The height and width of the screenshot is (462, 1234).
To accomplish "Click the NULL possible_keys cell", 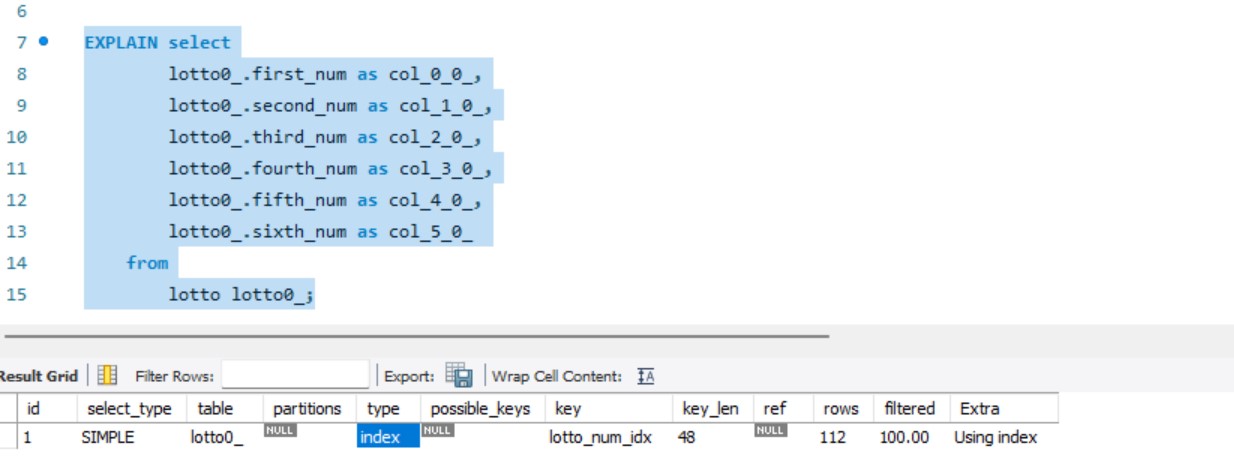I will pyautogui.click(x=482, y=437).
